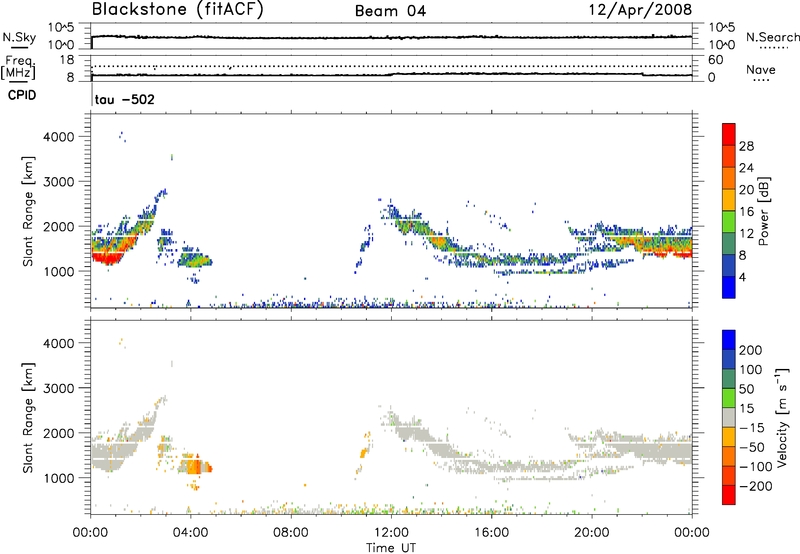Click the dotted N.Search legend line sample
Image resolution: width=800 pixels, height=554 pixels.
pos(773,48)
